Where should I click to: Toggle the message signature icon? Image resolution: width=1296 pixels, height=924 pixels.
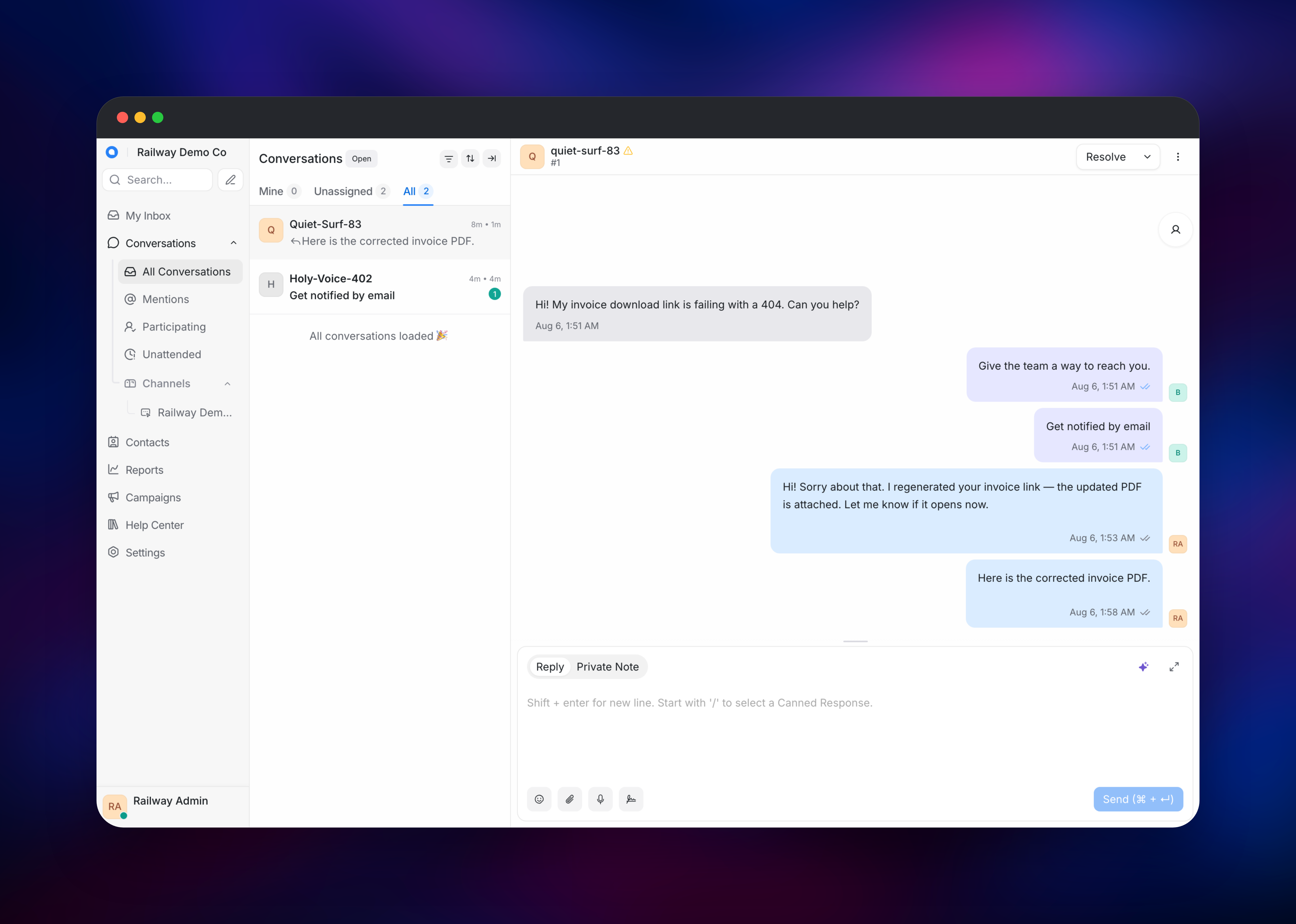[631, 799]
